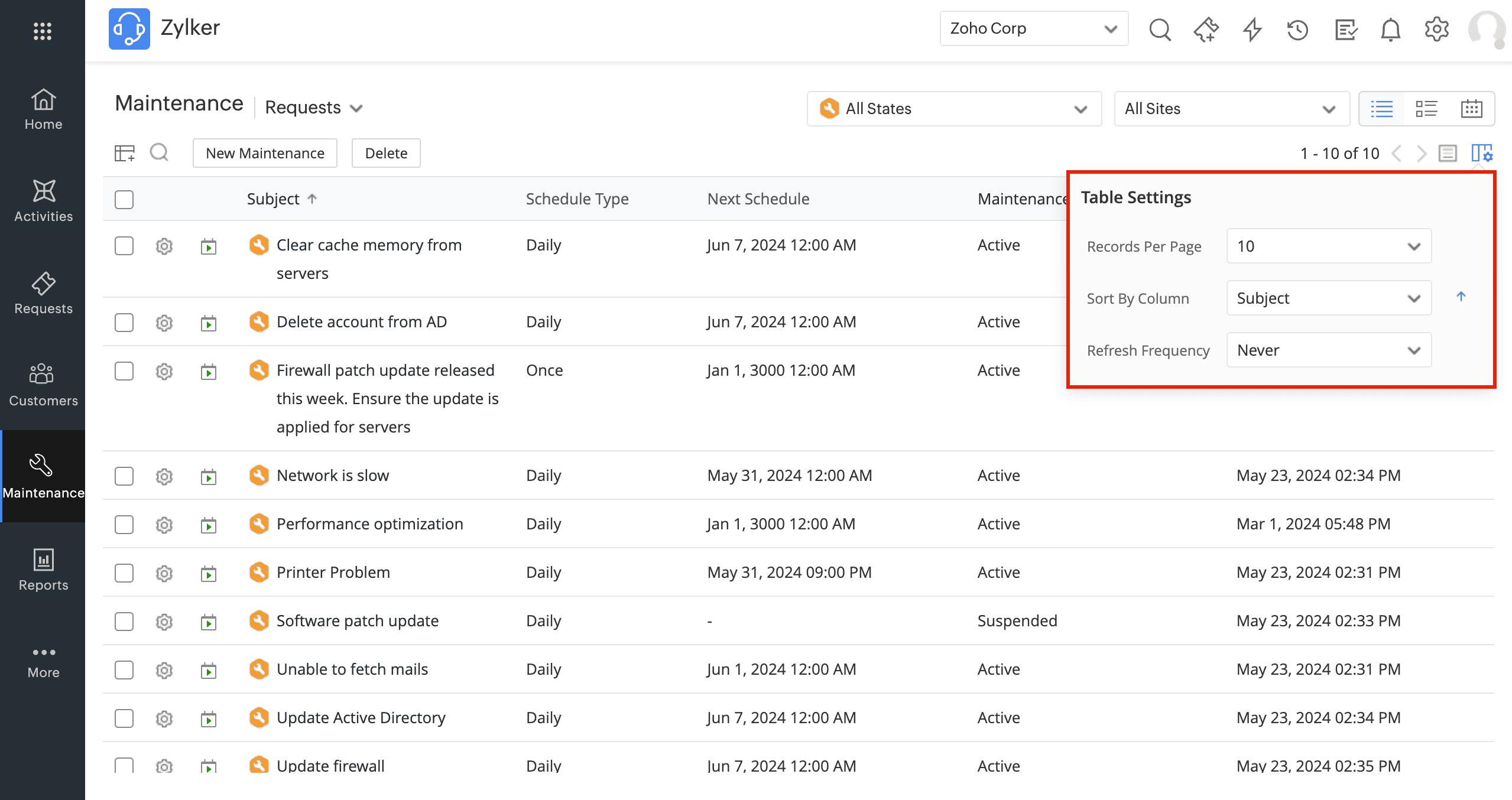Click gear icon for Network is slow
Screen dimensions: 1512x800
[164, 476]
